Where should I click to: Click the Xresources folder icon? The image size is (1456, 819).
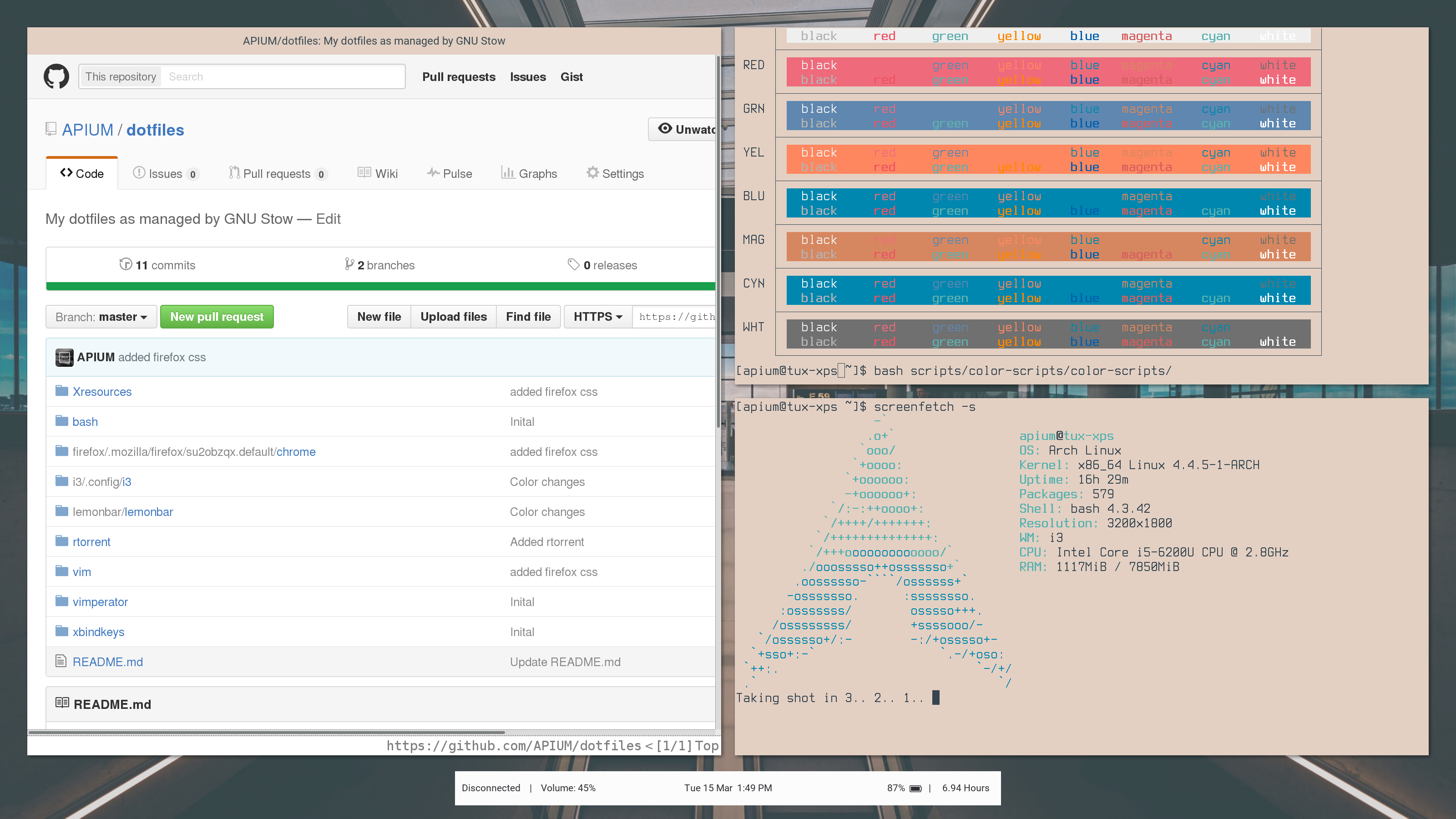tap(61, 391)
